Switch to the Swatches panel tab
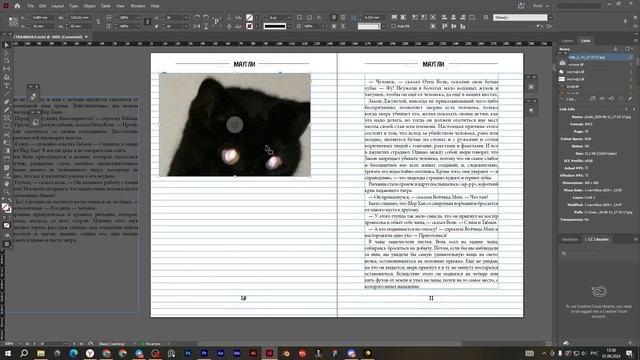This screenshot has width=640, height=360. [x=570, y=239]
